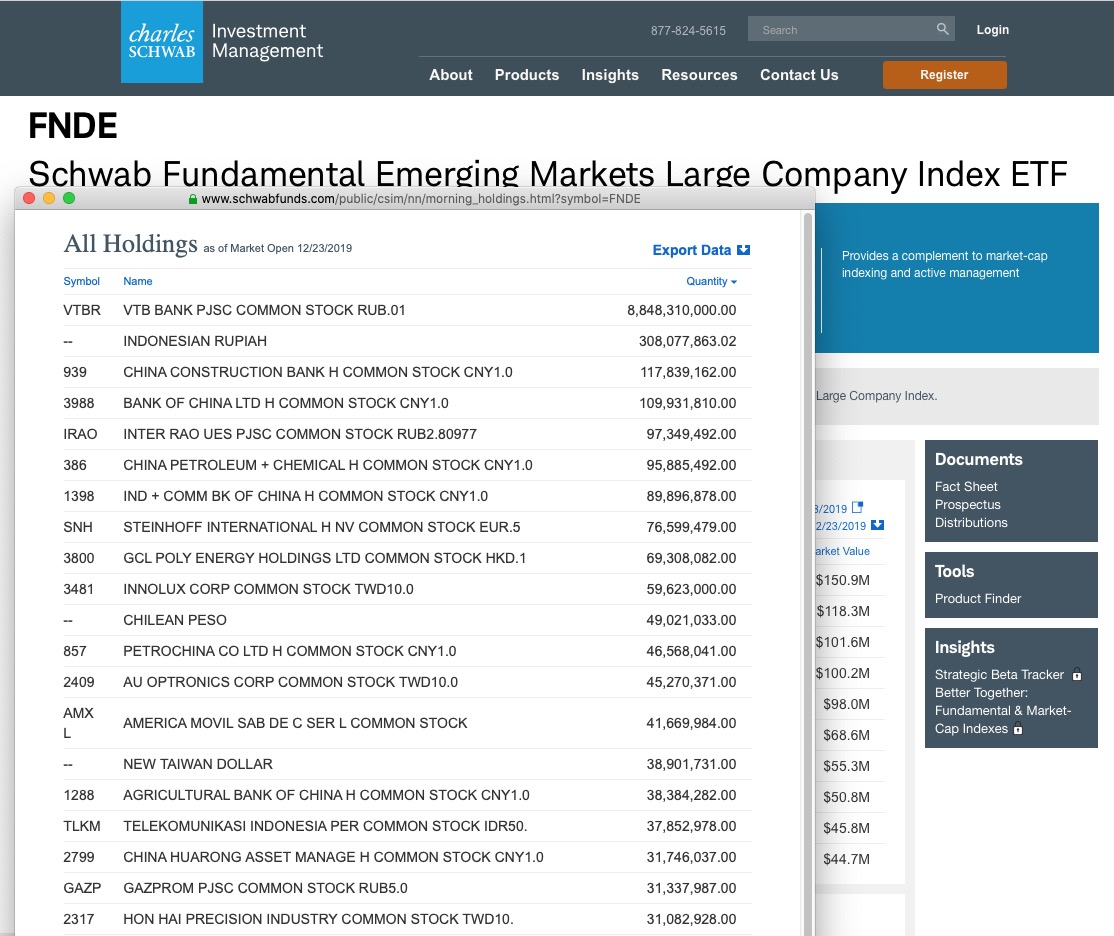Click the popup URL address text
Screen dimensions: 1114x936
point(421,199)
